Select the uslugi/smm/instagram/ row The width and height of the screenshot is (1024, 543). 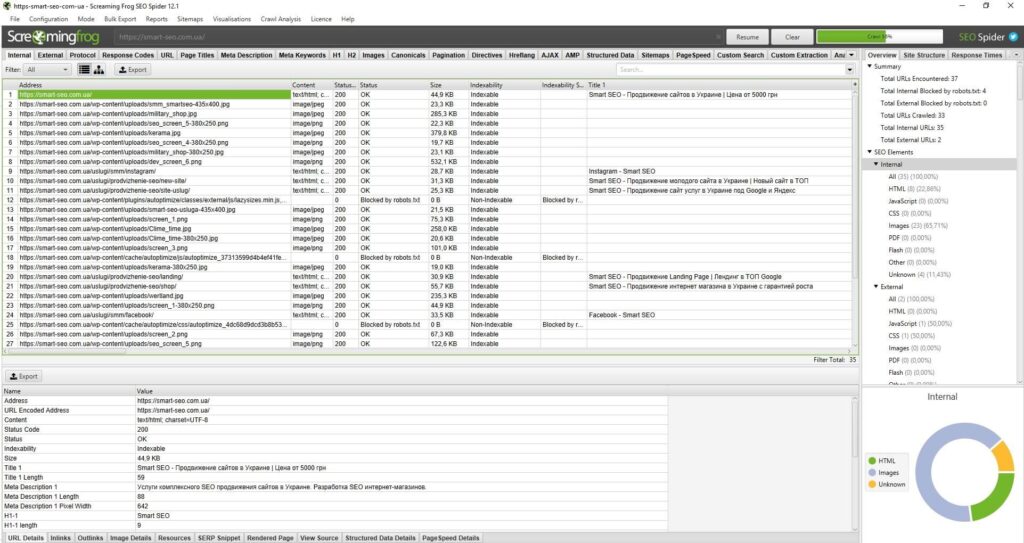(x=428, y=171)
